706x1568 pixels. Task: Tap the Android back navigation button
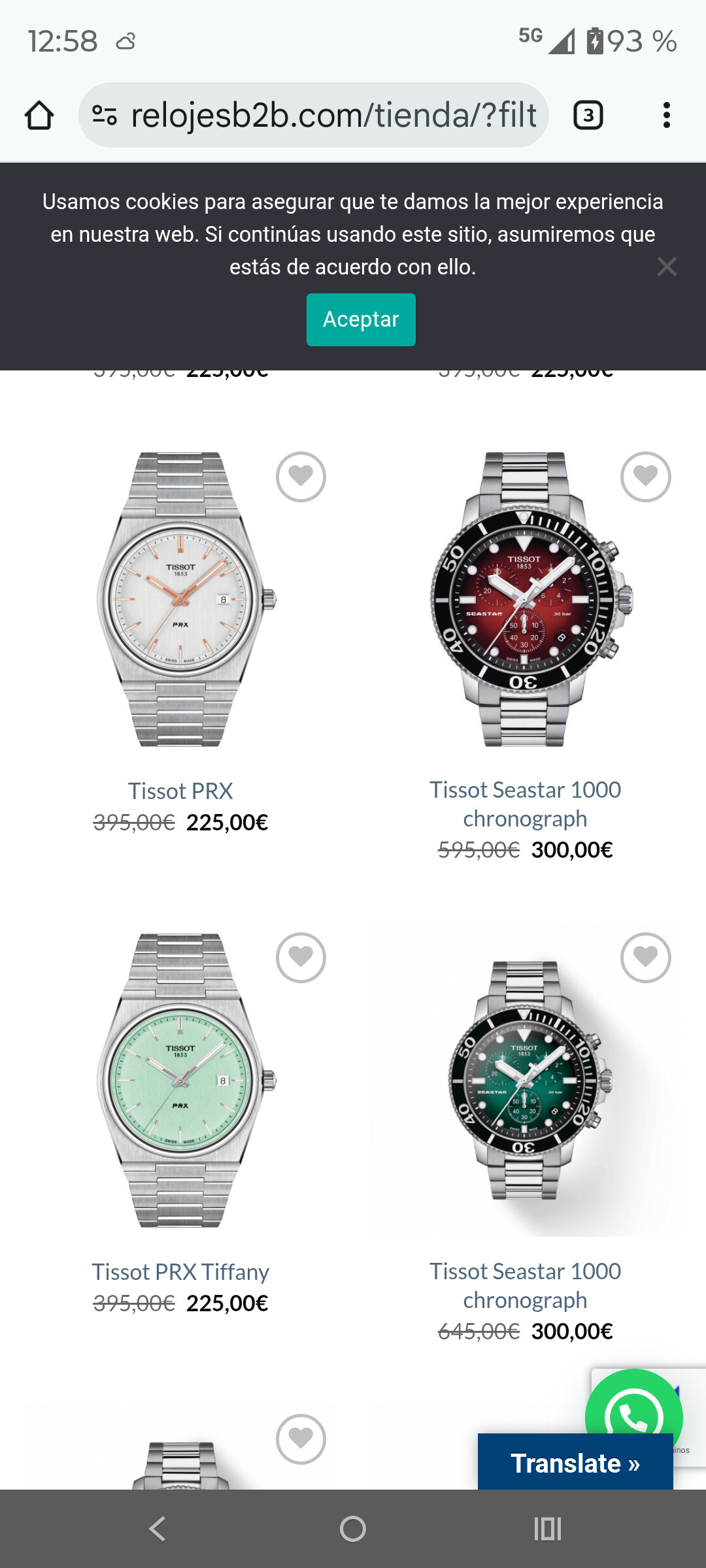tap(157, 1529)
